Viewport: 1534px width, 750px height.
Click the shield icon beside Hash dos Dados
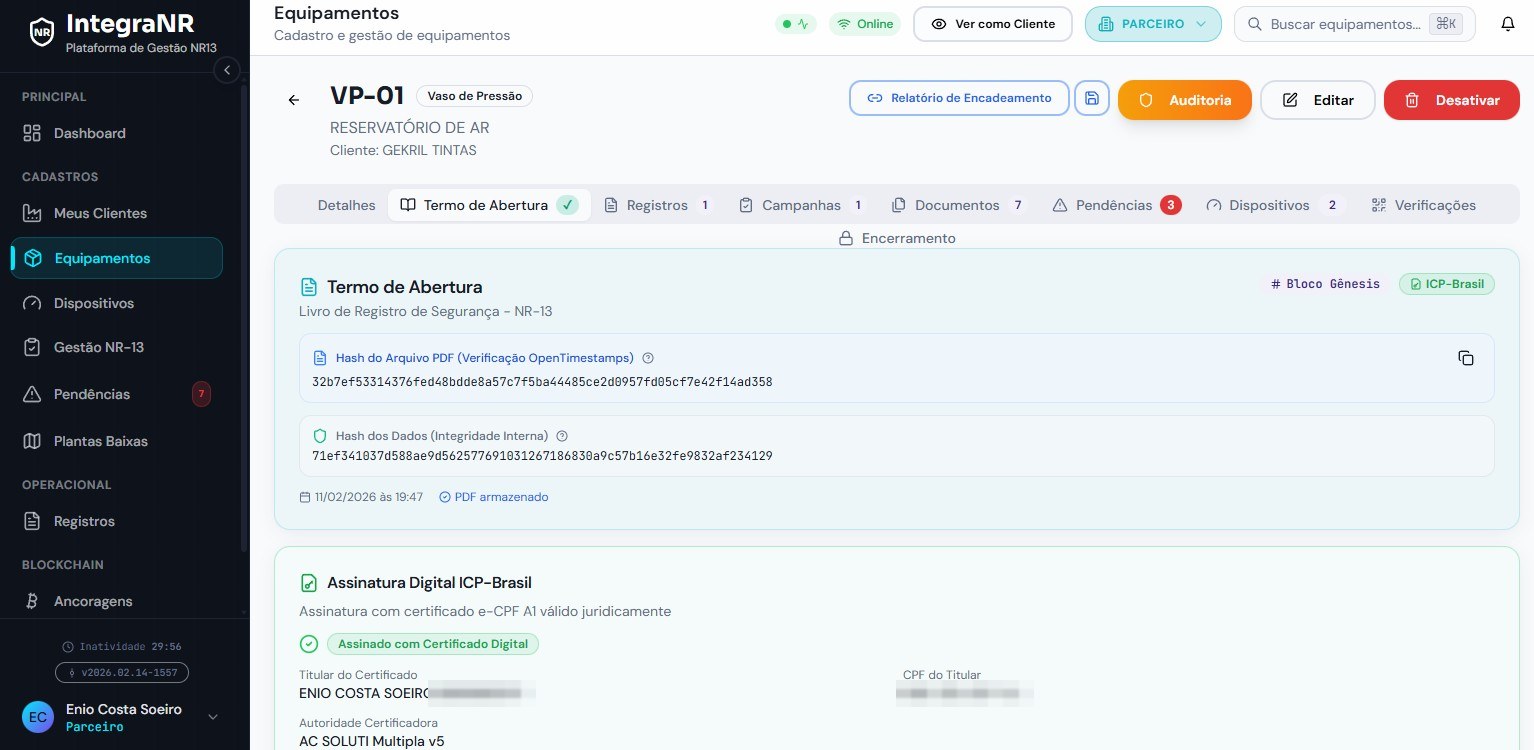[320, 436]
